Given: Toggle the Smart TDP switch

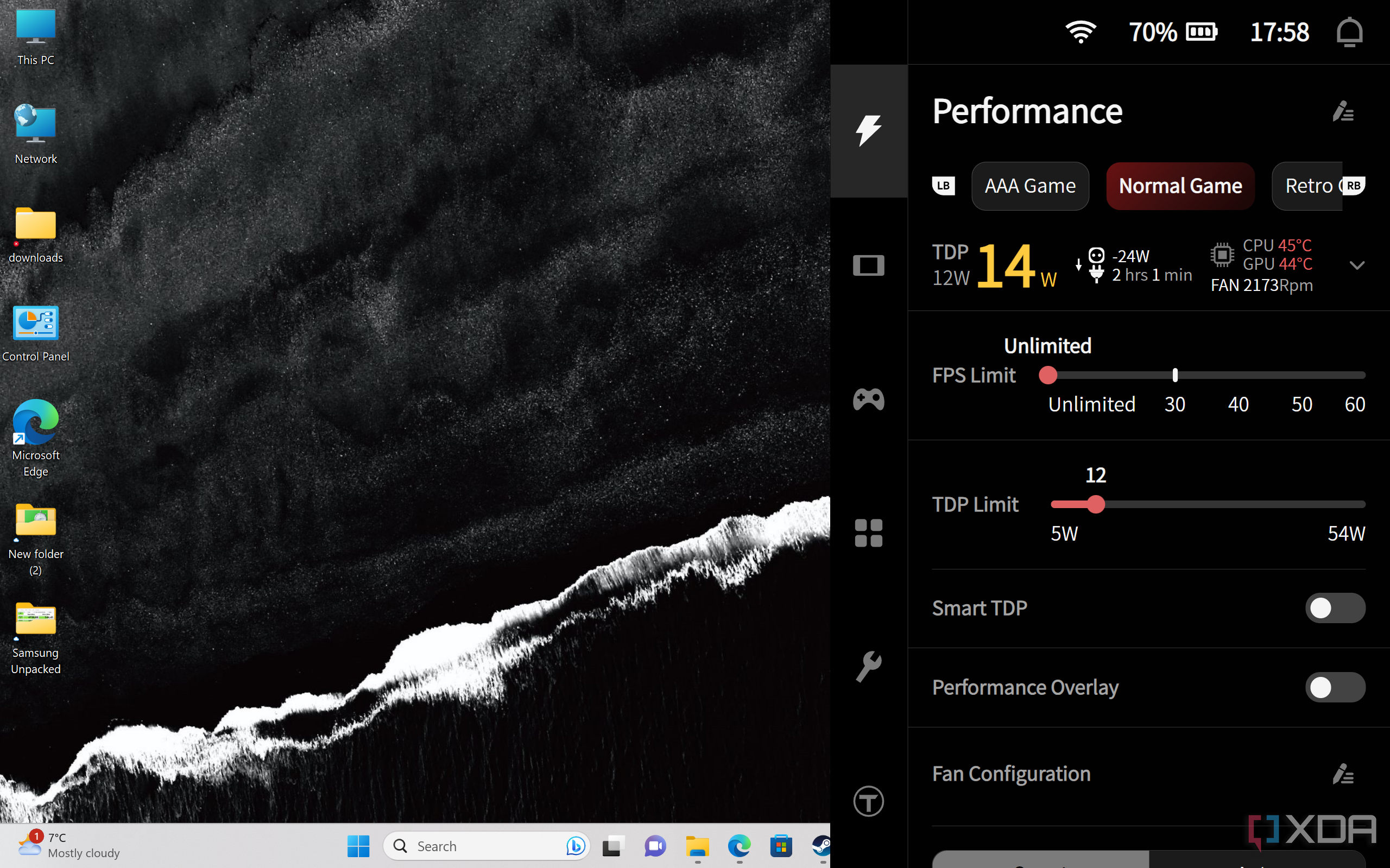Looking at the screenshot, I should pos(1335,608).
